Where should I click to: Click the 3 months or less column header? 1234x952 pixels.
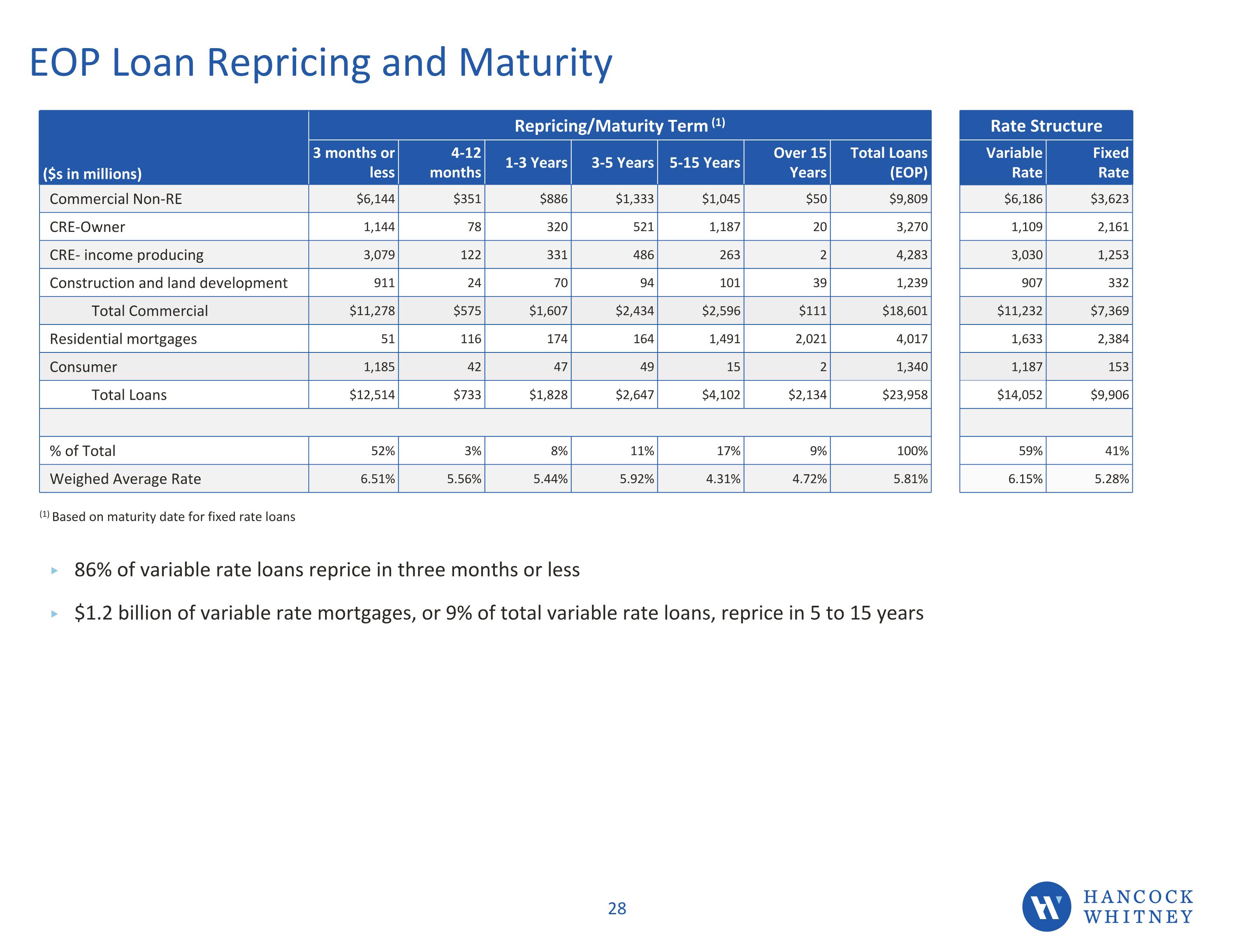(354, 162)
